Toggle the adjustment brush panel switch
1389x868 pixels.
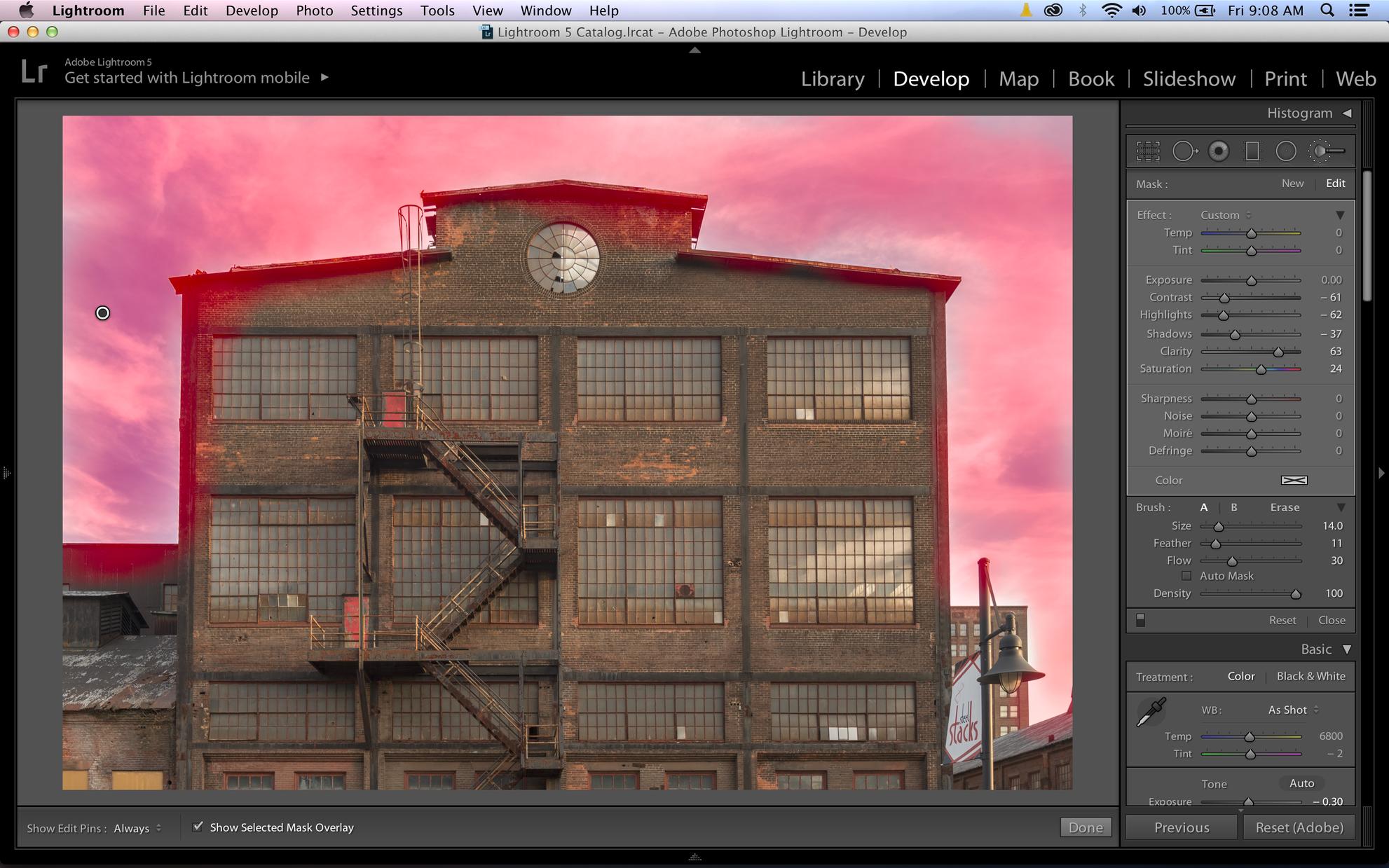[x=1140, y=620]
